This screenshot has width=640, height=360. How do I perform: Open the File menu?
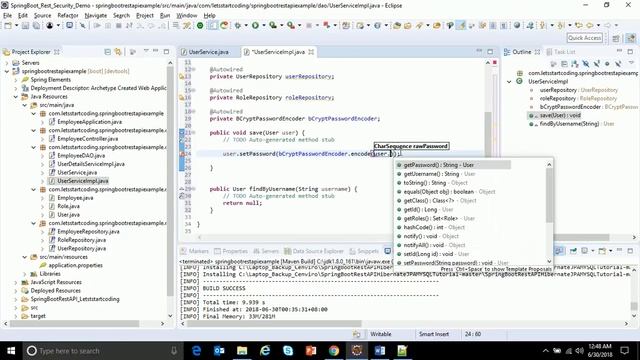pyautogui.click(x=7, y=15)
